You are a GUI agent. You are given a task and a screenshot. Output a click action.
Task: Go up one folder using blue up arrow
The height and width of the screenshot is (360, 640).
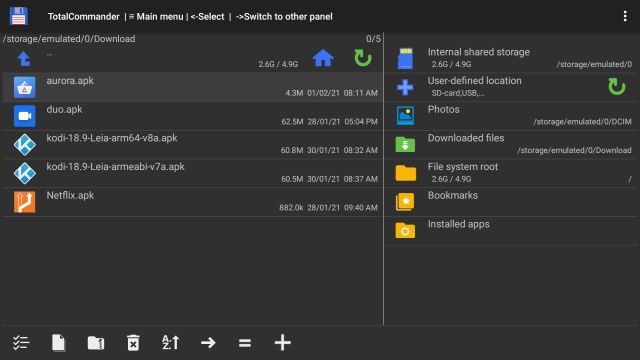(x=24, y=59)
